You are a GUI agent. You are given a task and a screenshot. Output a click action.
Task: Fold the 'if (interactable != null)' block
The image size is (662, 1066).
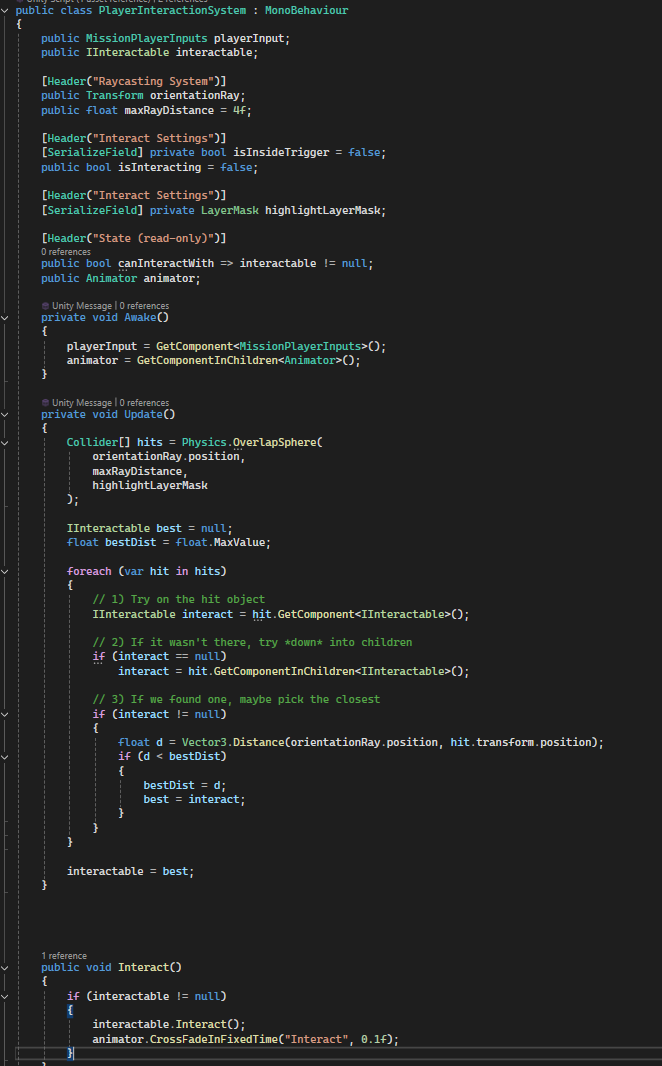7,996
